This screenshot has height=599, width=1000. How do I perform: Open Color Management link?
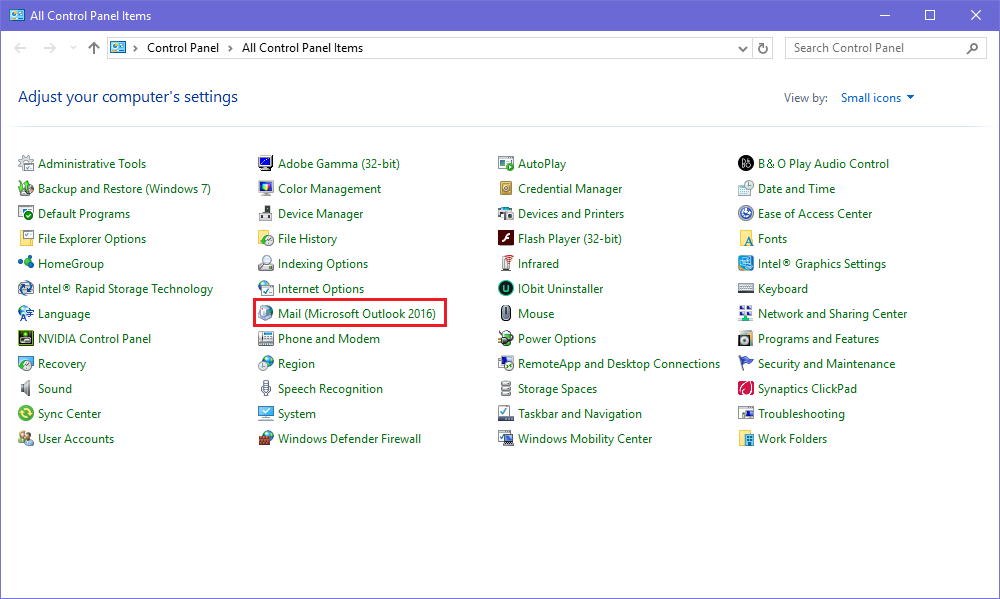click(x=329, y=189)
